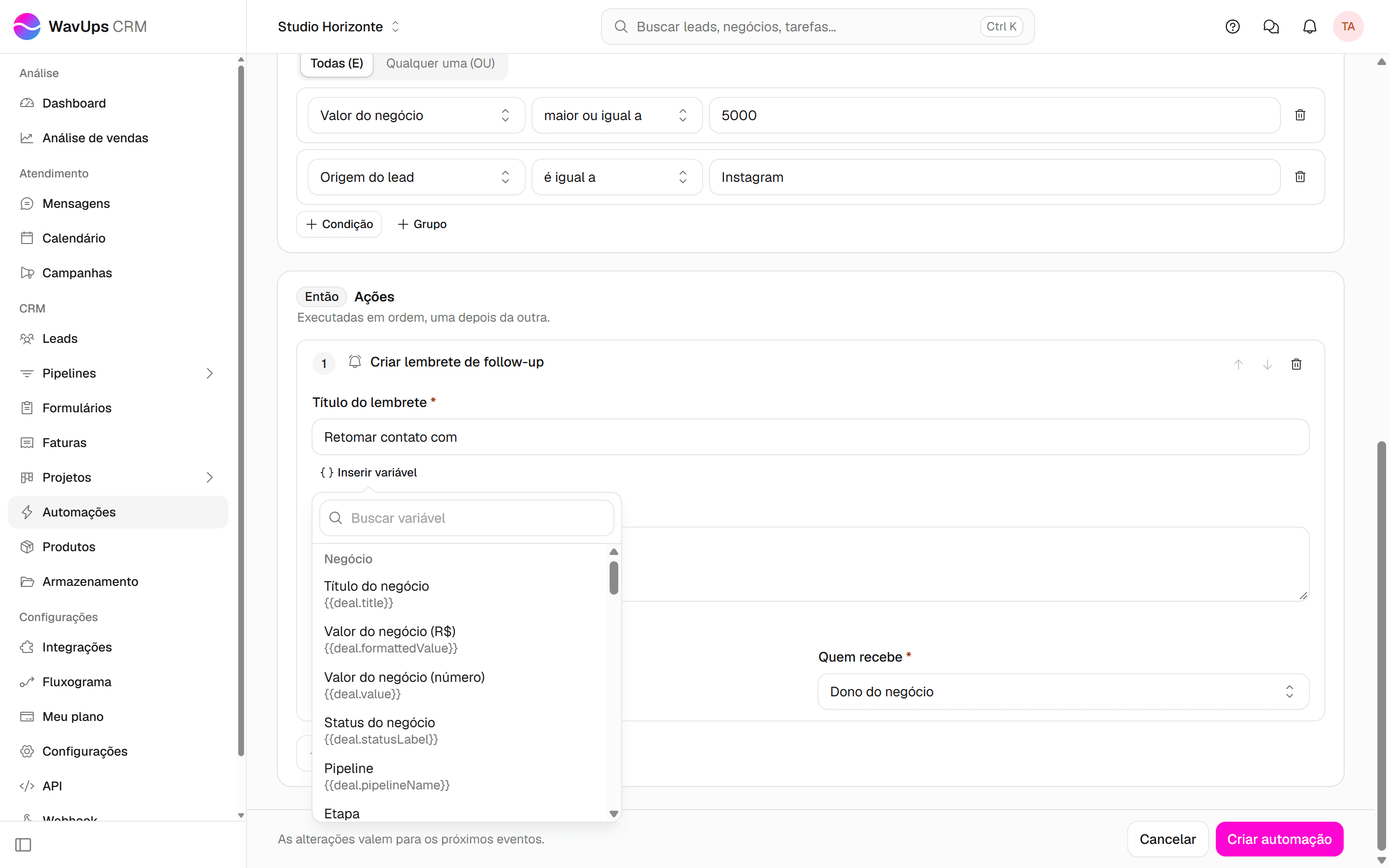Open Fluxograma in sidebar
The image size is (1389, 868).
point(118,682)
